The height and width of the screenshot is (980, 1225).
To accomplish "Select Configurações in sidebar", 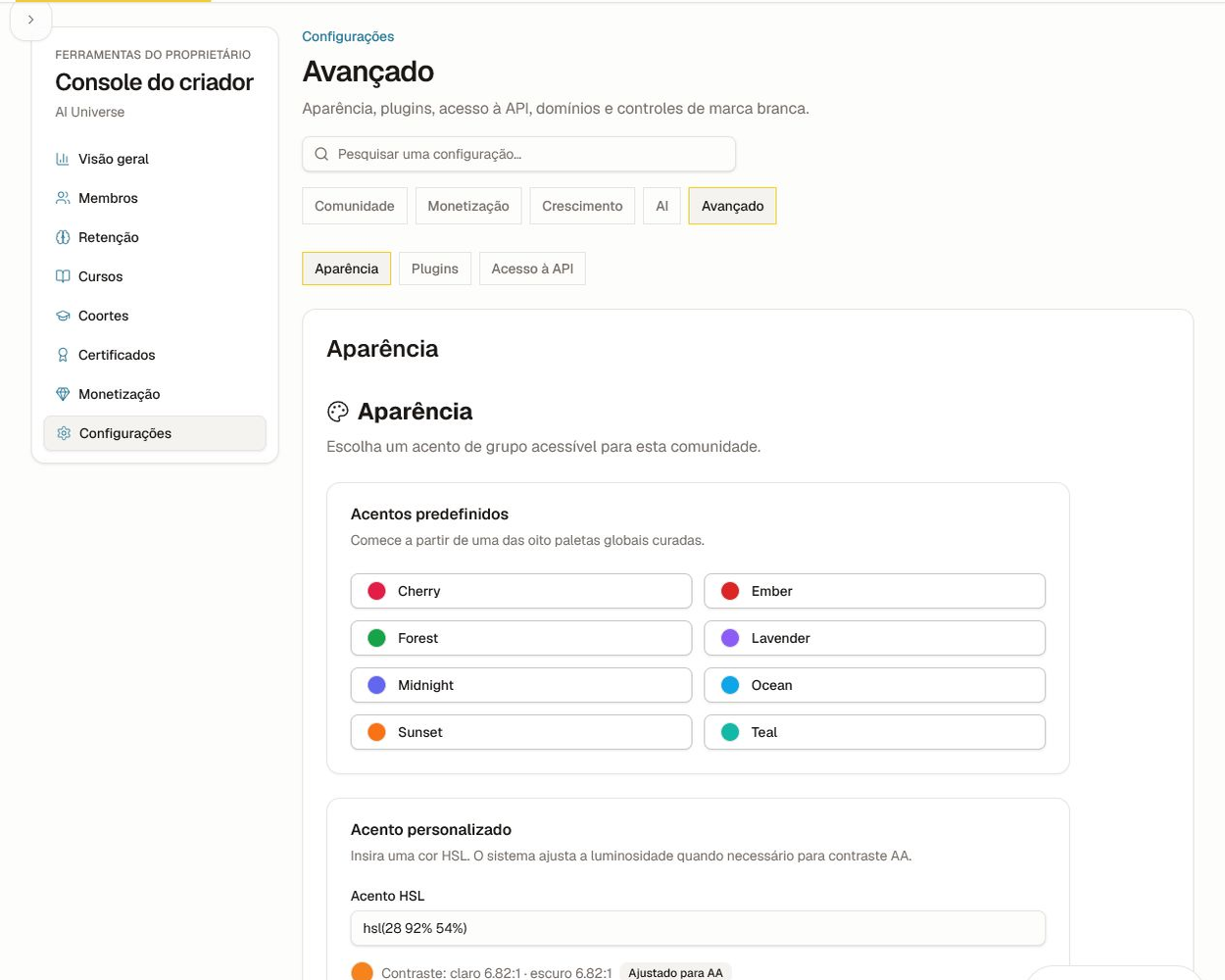I will click(155, 433).
